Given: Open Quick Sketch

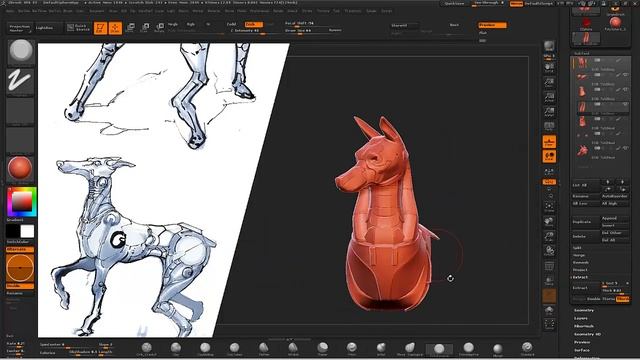Looking at the screenshot, I should [78, 27].
